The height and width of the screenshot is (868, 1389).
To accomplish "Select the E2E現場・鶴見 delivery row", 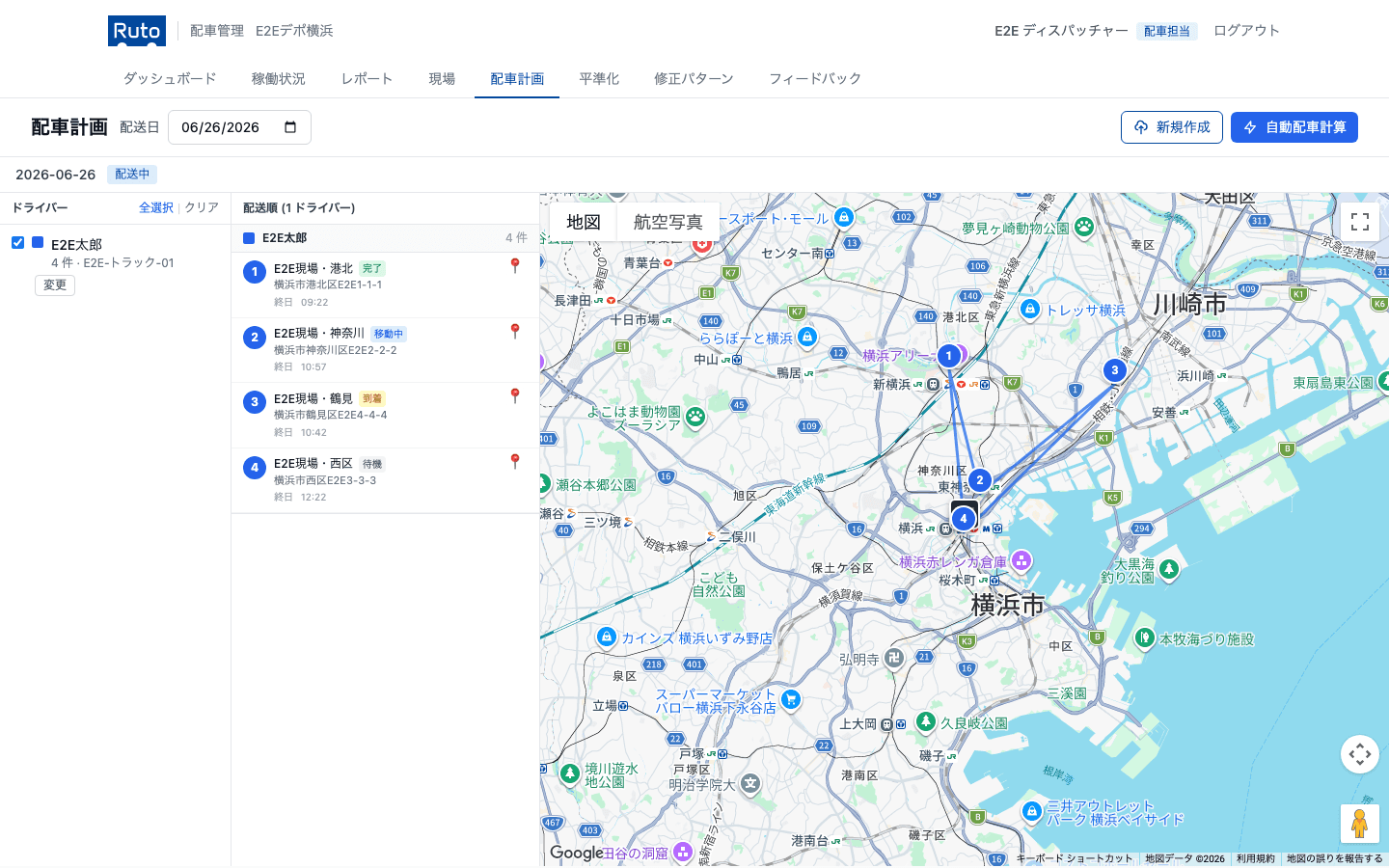I will [385, 416].
